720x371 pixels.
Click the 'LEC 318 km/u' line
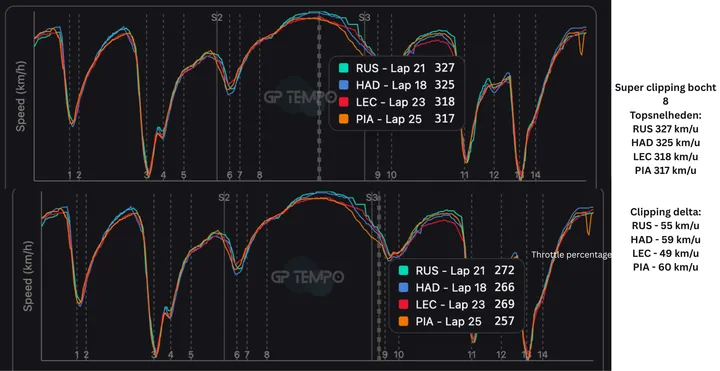[665, 157]
